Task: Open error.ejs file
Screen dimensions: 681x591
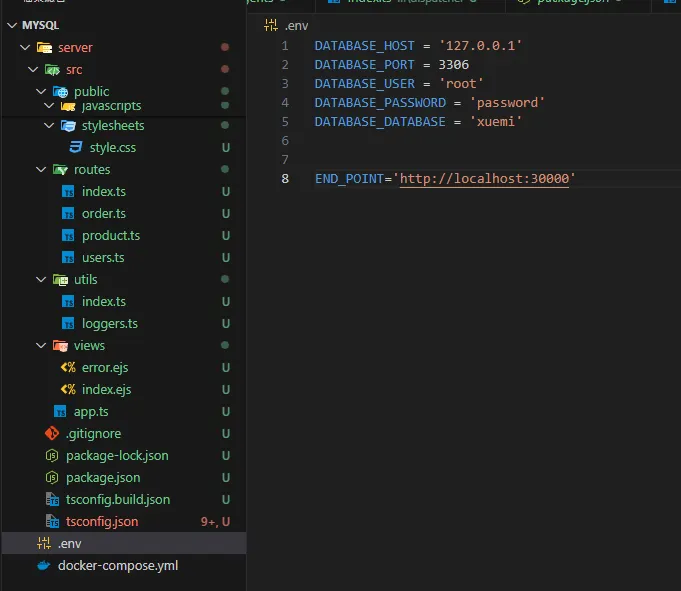Action: 105,368
